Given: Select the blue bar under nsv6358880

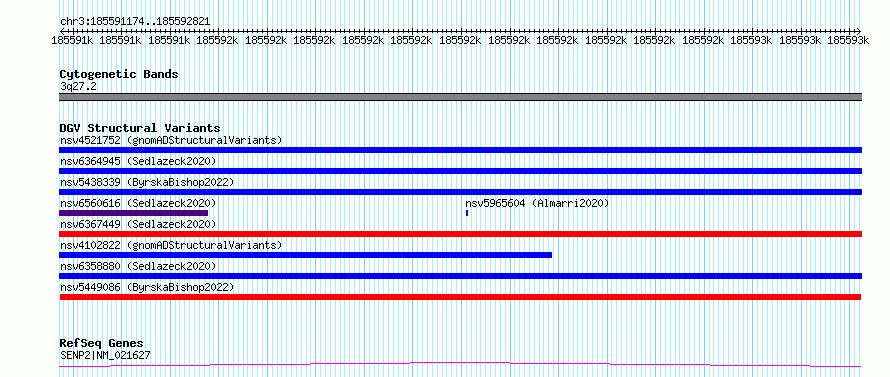Looking at the screenshot, I should tap(460, 276).
